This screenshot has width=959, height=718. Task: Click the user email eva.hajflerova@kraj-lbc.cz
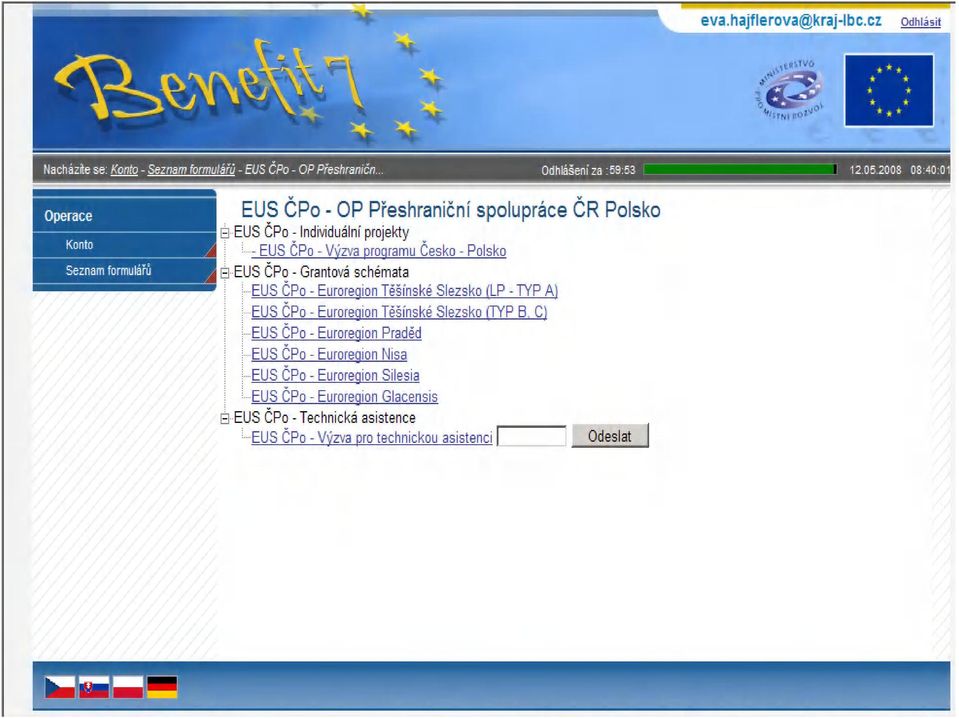(791, 21)
